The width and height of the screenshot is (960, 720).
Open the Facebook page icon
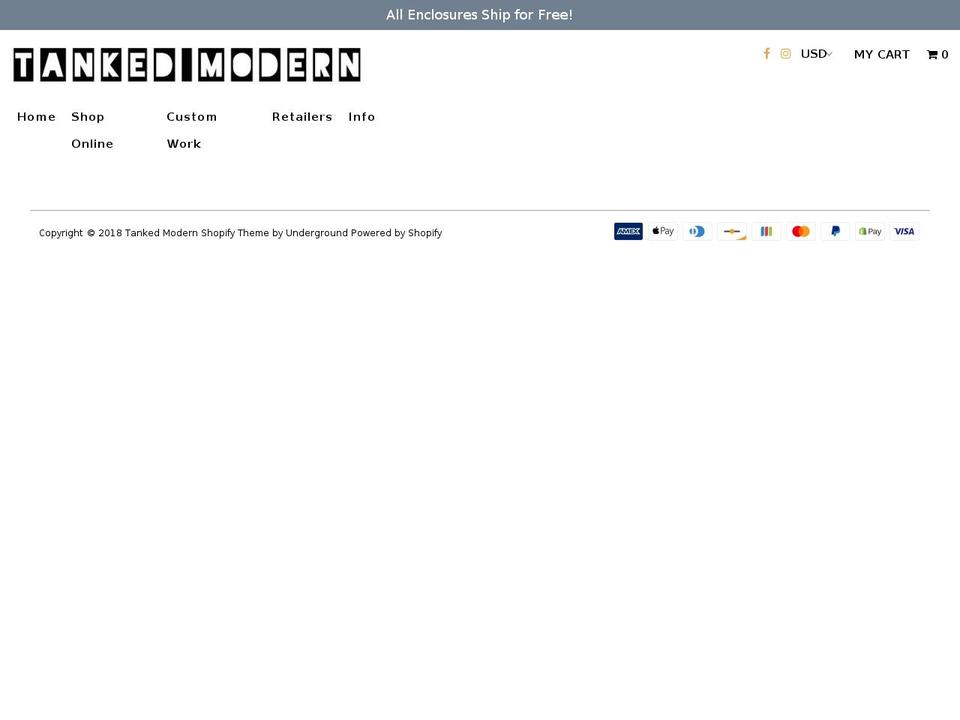[x=767, y=54]
